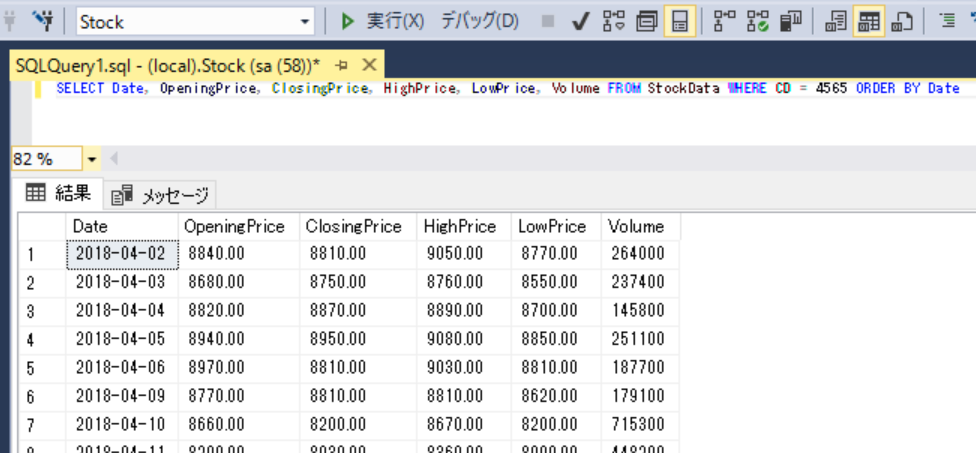Open the Stock database combo box
This screenshot has width=976, height=453.
coord(195,22)
